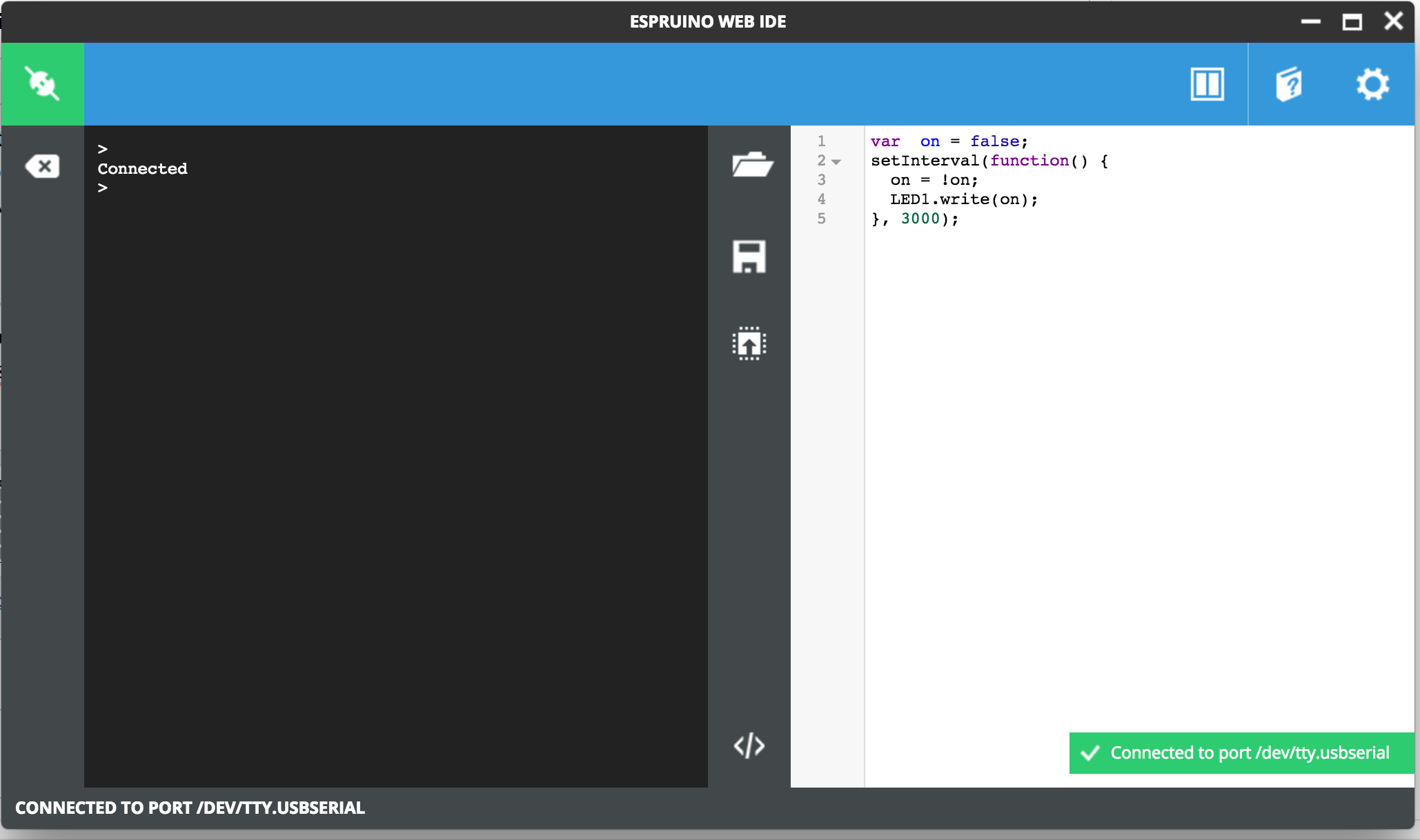This screenshot has width=1420, height=840.
Task: Switch editor mode with the code brackets icon
Action: click(749, 746)
